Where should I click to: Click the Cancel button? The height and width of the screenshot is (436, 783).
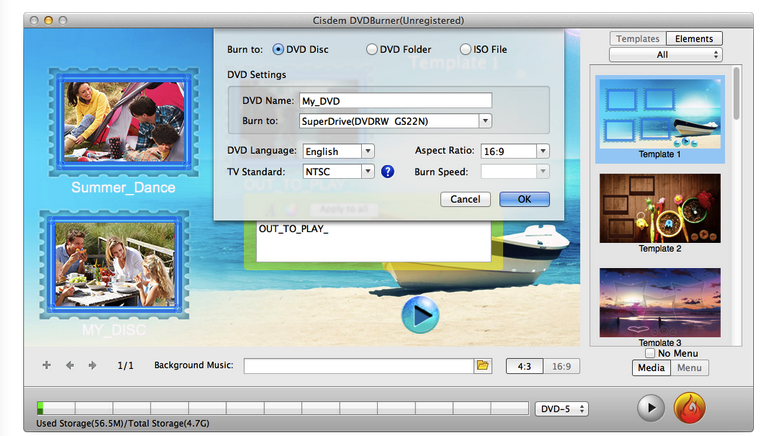pyautogui.click(x=465, y=199)
